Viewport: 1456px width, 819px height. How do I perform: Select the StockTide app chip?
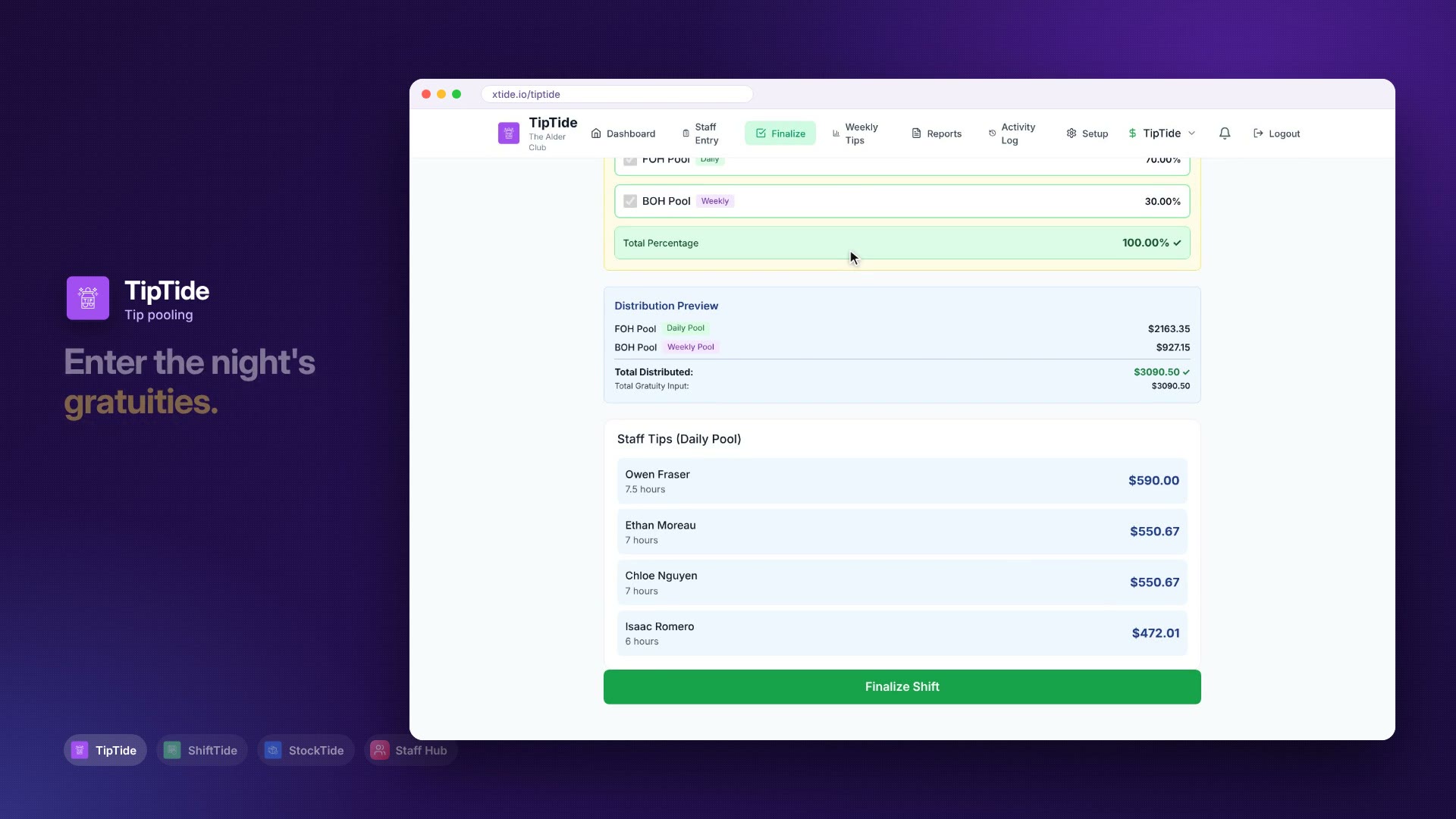point(305,750)
